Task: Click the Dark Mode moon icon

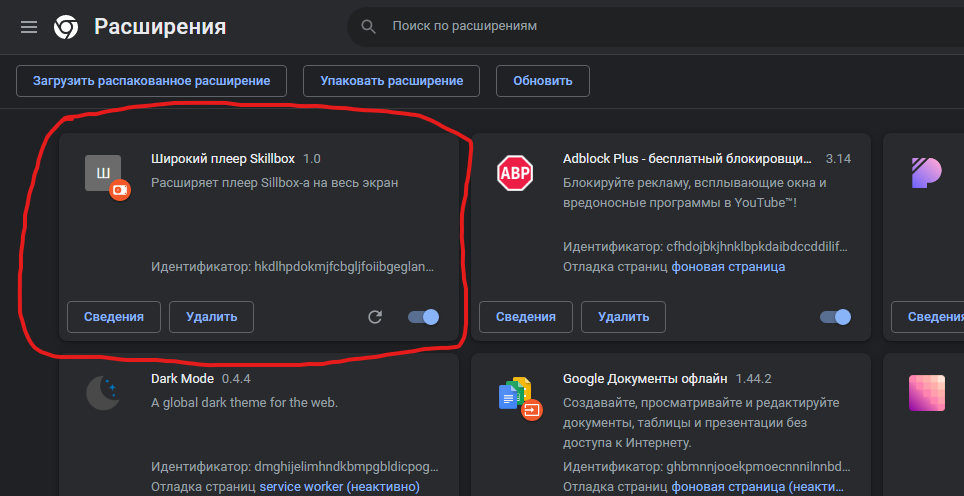Action: tap(102, 393)
